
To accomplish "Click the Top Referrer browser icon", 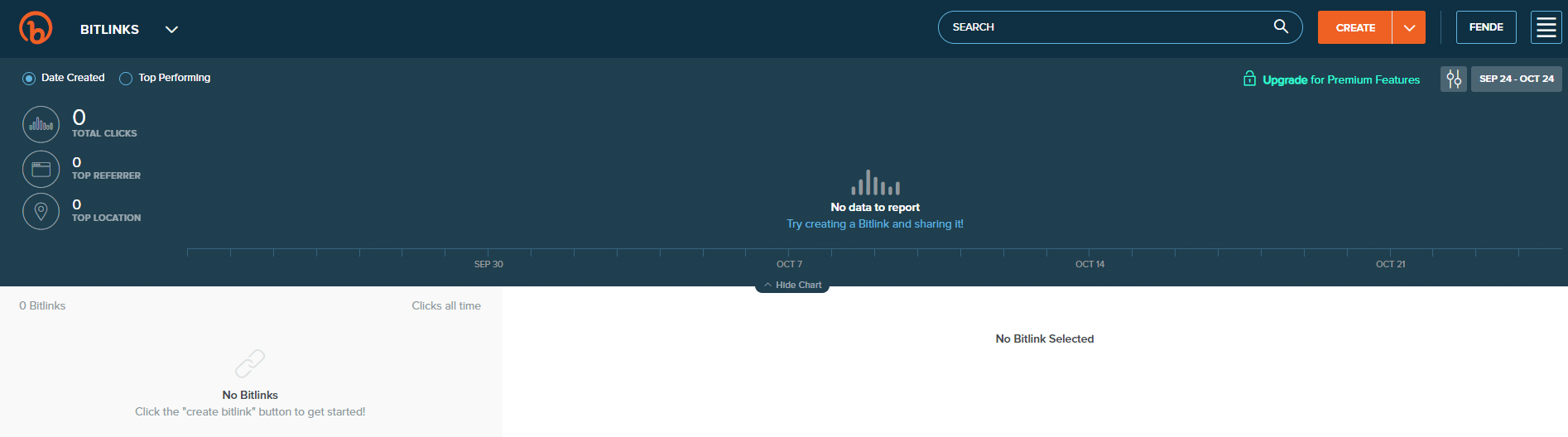I will click(41, 170).
